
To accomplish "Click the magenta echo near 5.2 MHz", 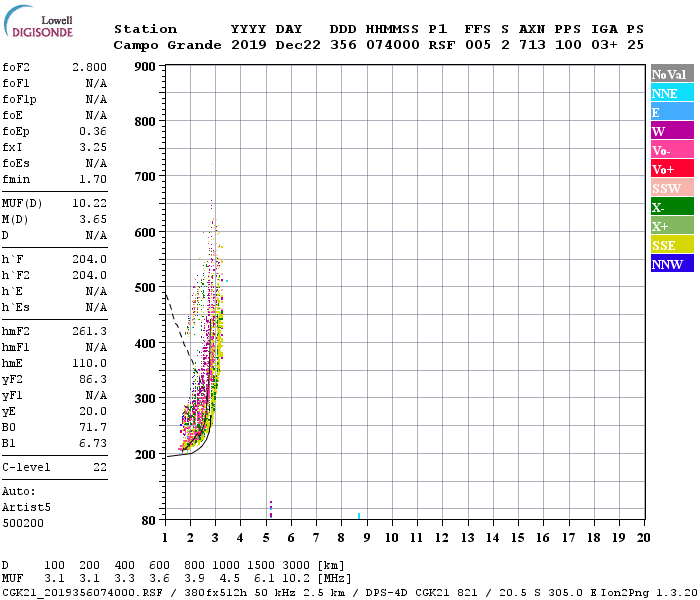I will tap(271, 509).
